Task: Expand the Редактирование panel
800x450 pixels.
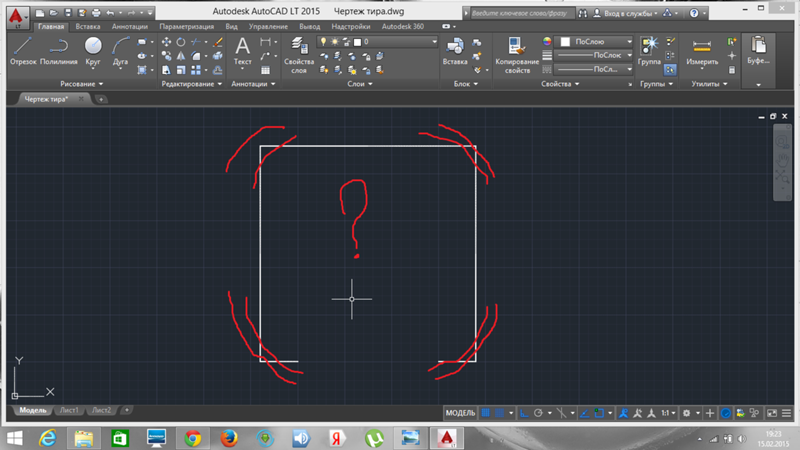Action: tap(192, 84)
